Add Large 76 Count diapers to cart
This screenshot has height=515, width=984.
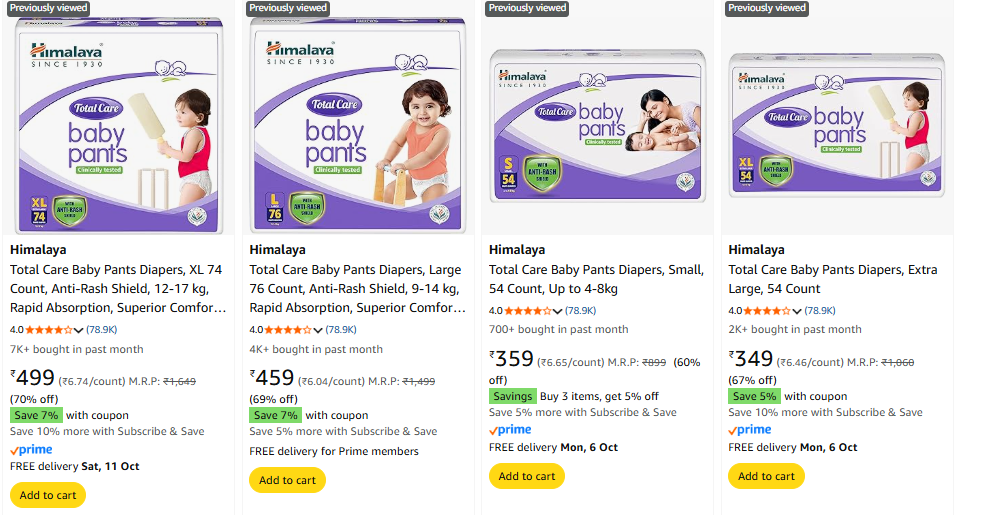pos(287,480)
